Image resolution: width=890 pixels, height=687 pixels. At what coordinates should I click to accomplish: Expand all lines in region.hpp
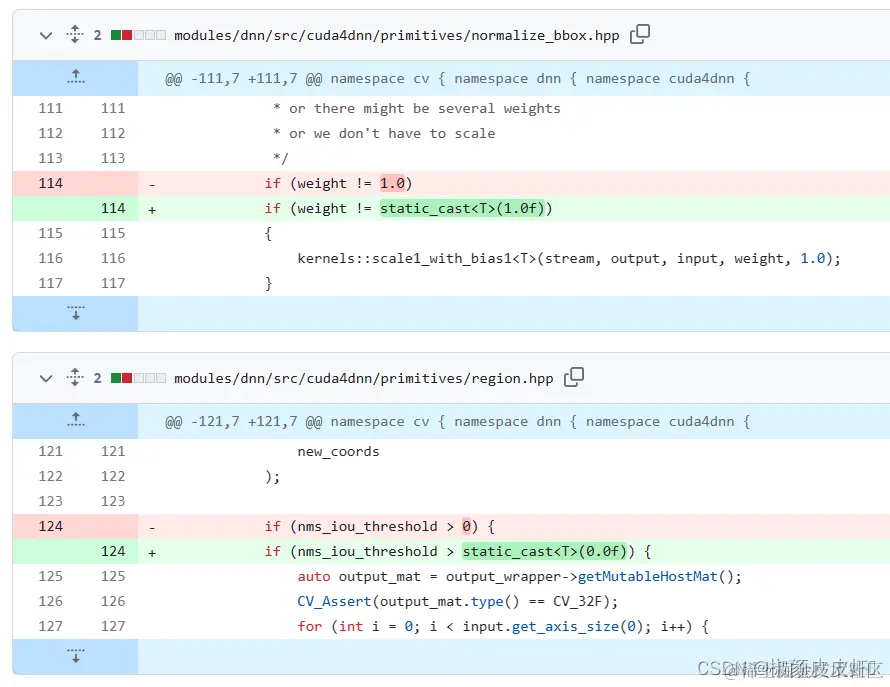coord(75,378)
